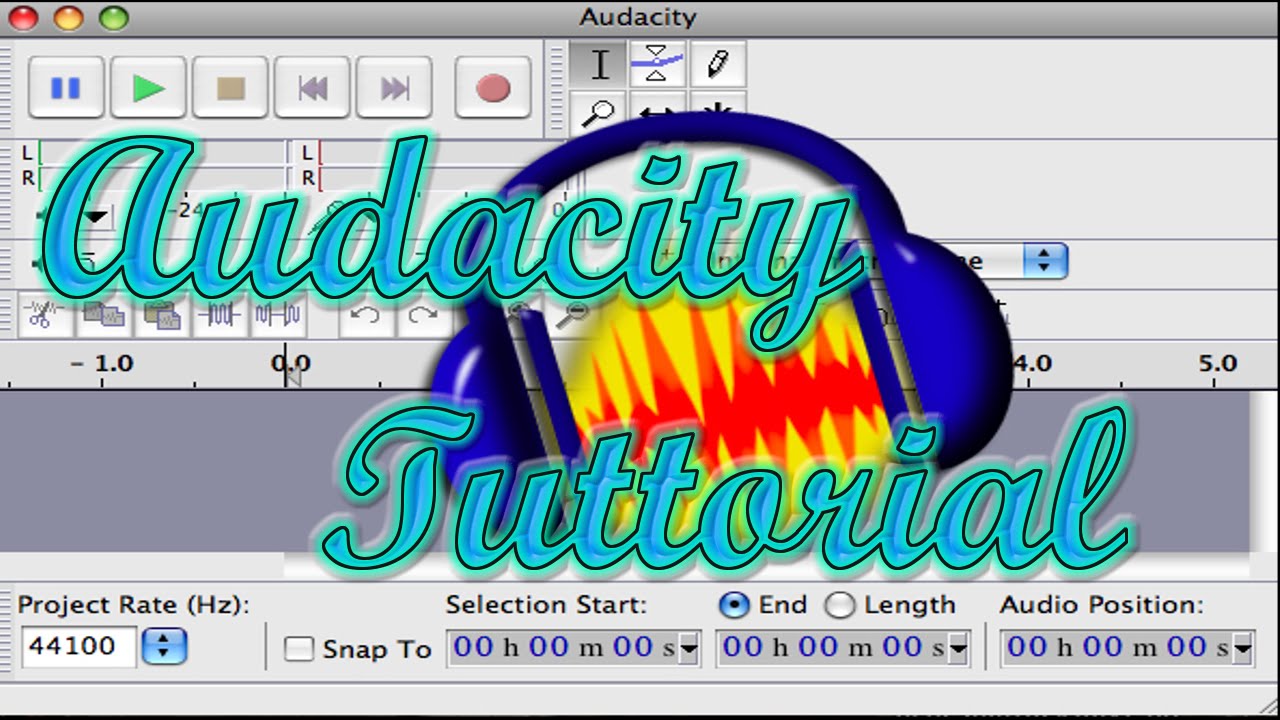
Task: Click the "Audio Position:" label
Action: [x=1101, y=605]
